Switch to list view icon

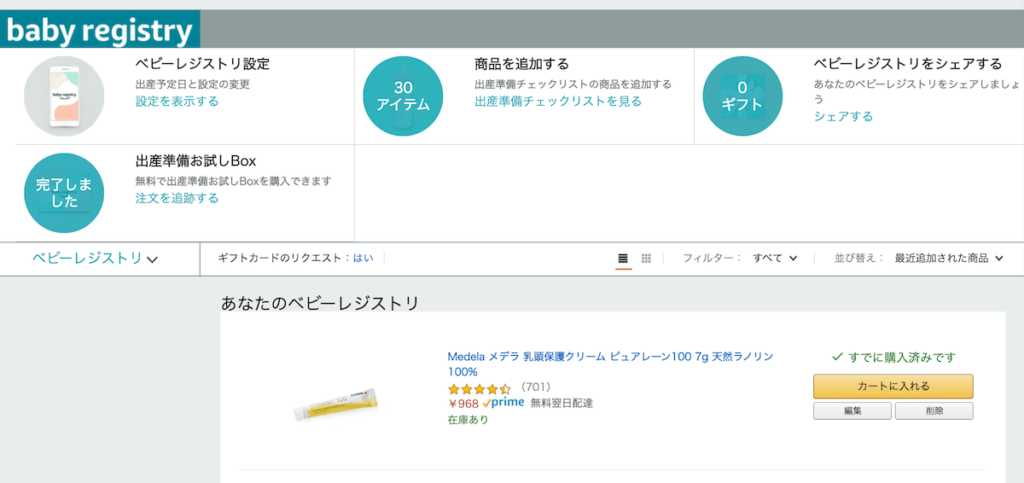tap(623, 258)
